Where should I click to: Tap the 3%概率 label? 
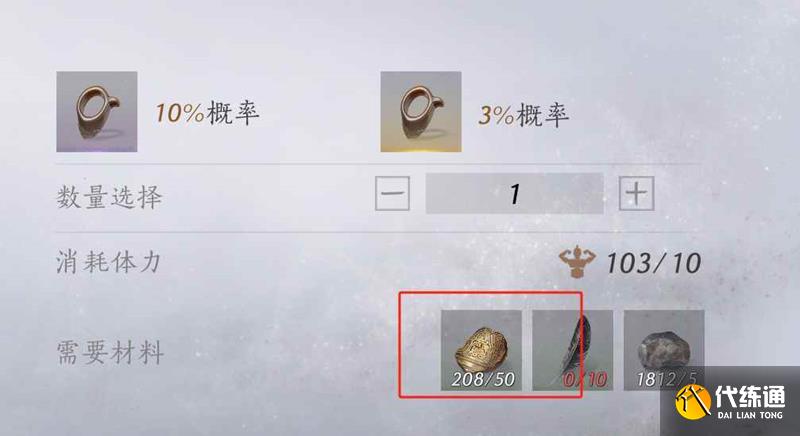(523, 115)
